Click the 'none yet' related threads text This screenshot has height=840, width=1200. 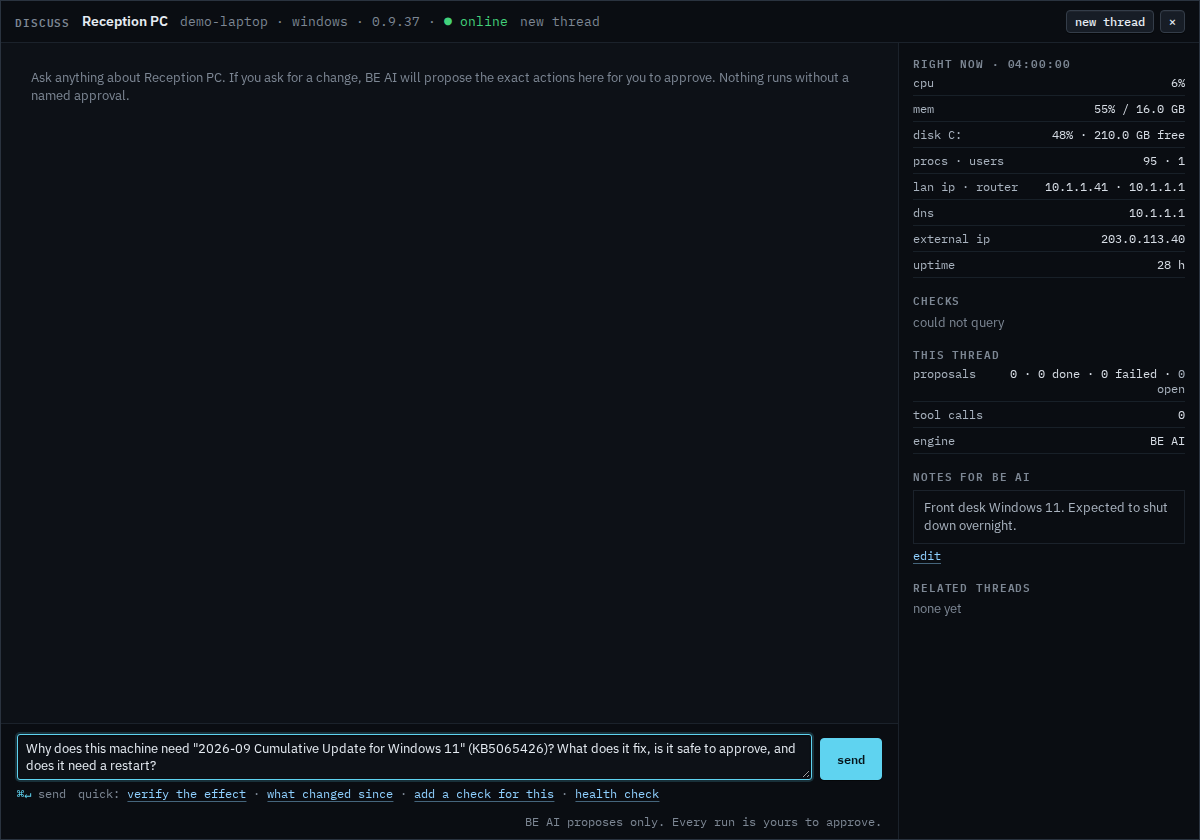tap(937, 609)
